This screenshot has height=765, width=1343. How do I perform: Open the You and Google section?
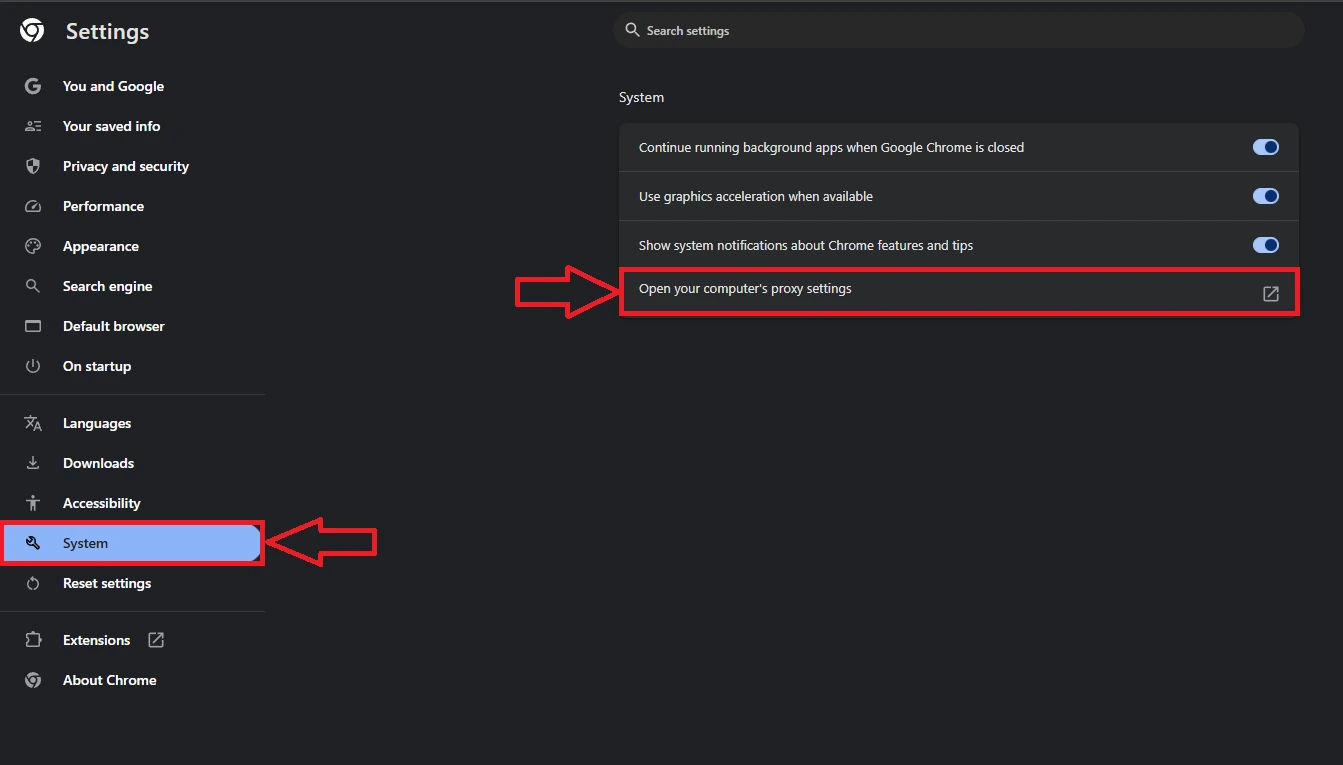pyautogui.click(x=113, y=86)
